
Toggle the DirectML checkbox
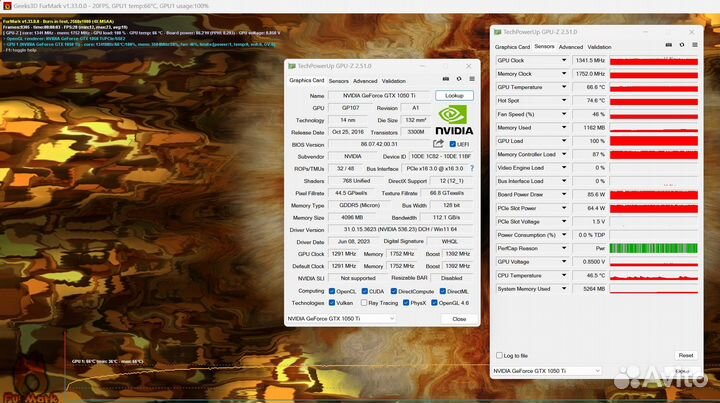pos(443,291)
